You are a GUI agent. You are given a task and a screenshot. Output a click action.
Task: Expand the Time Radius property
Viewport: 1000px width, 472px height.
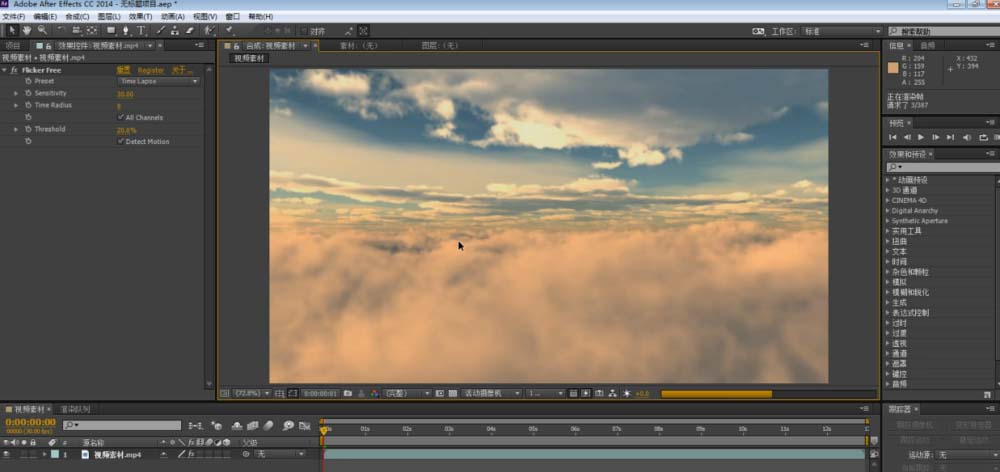coord(16,105)
